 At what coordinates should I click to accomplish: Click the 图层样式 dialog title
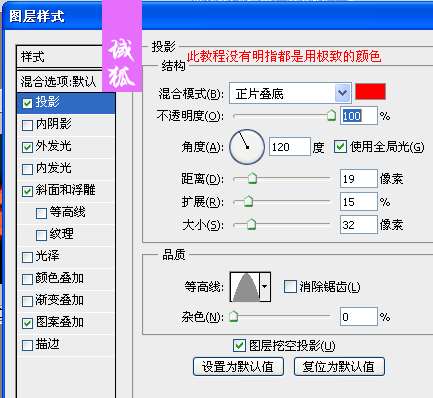(x=37, y=16)
